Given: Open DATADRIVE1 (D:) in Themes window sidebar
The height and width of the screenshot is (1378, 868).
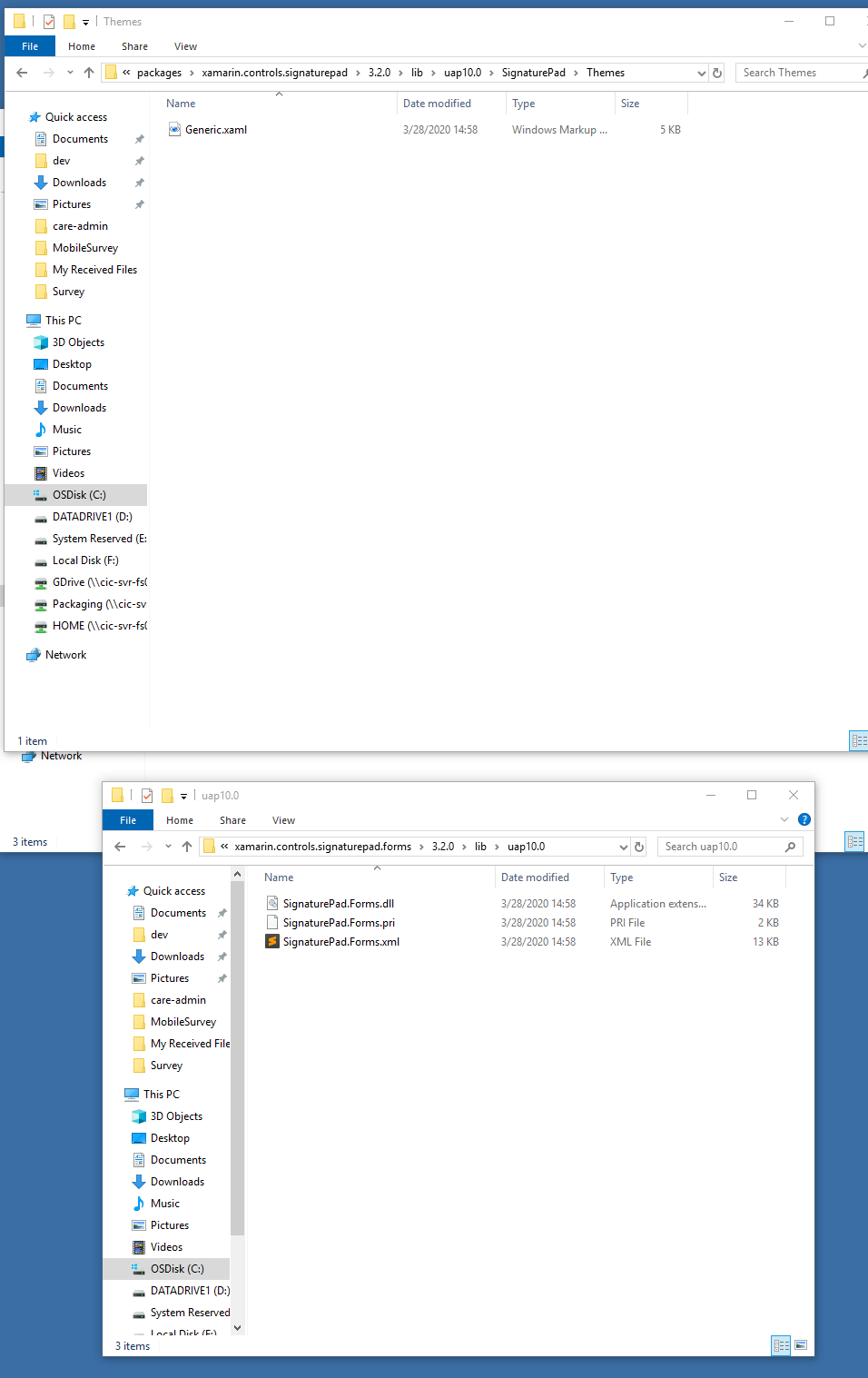Looking at the screenshot, I should point(92,517).
